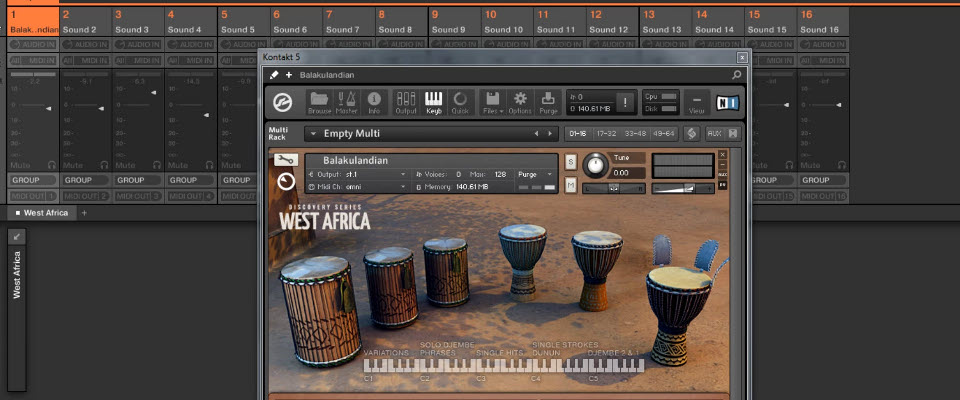Click the panic exclamation button in Kontakt
The height and width of the screenshot is (400, 960).
point(624,102)
